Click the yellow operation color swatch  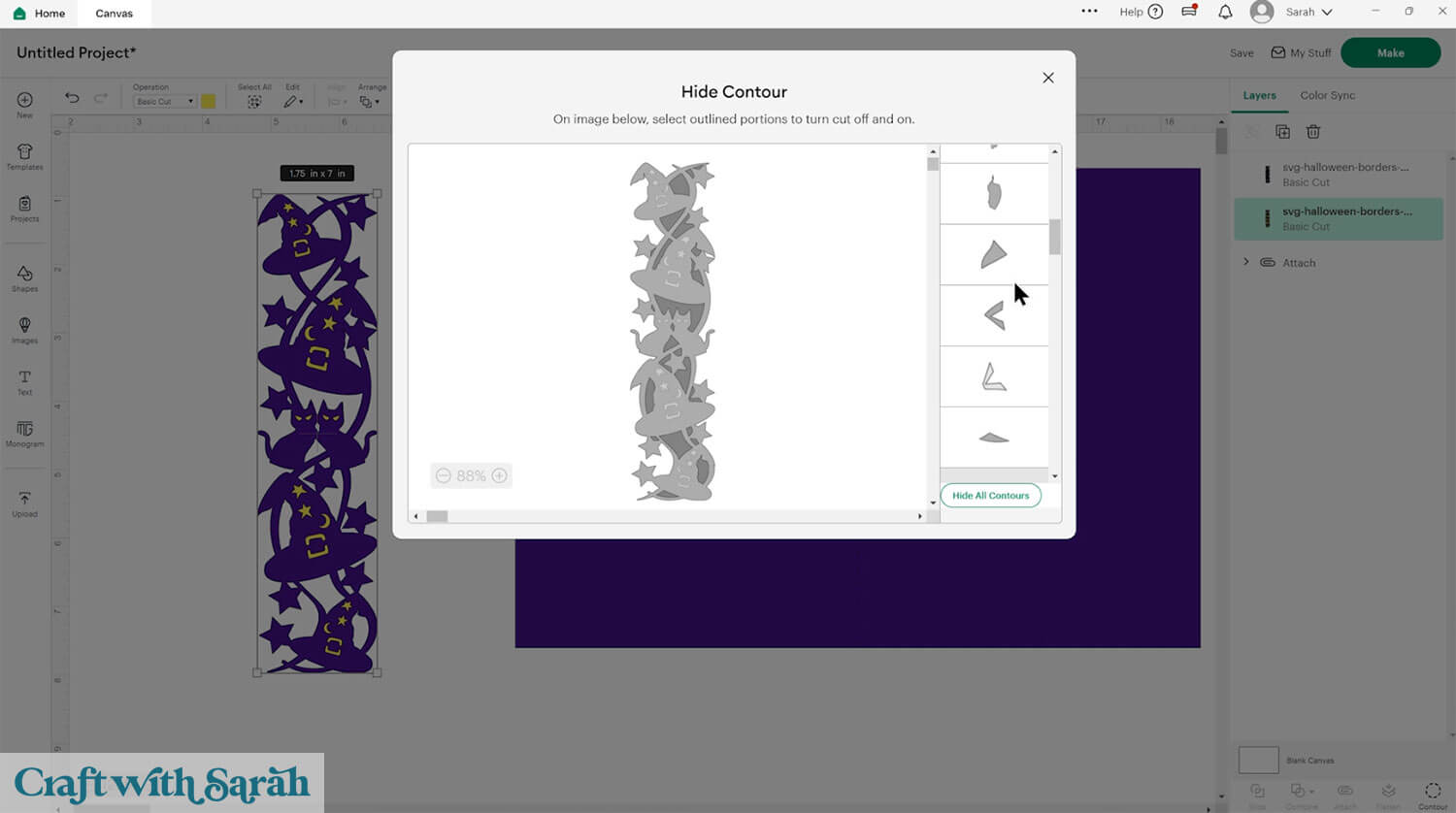click(x=208, y=101)
